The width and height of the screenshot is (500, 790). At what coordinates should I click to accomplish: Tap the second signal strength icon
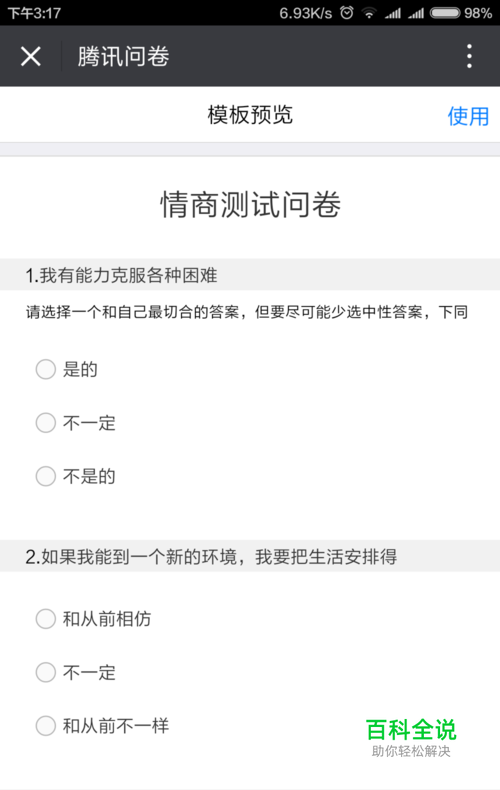tap(416, 13)
